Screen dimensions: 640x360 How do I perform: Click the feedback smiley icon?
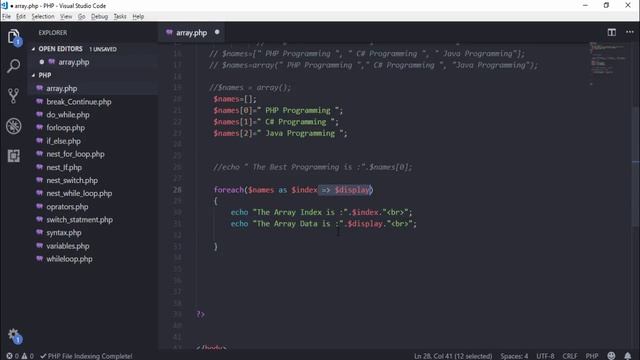tap(611, 356)
